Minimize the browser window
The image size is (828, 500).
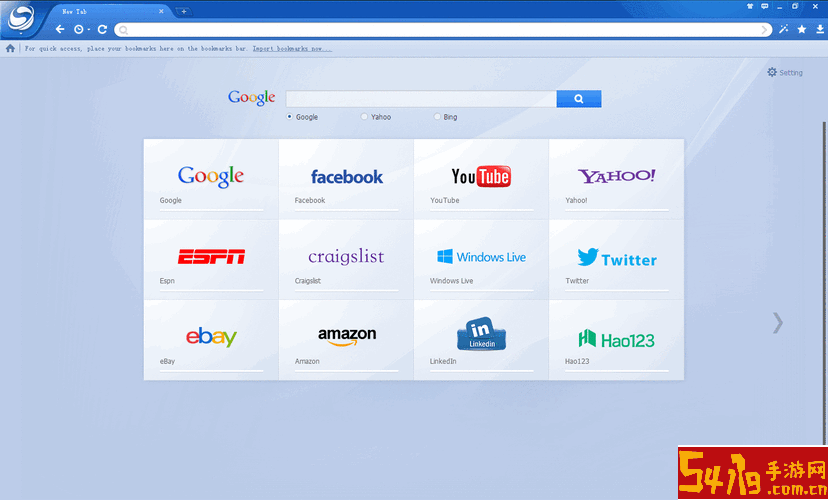780,7
